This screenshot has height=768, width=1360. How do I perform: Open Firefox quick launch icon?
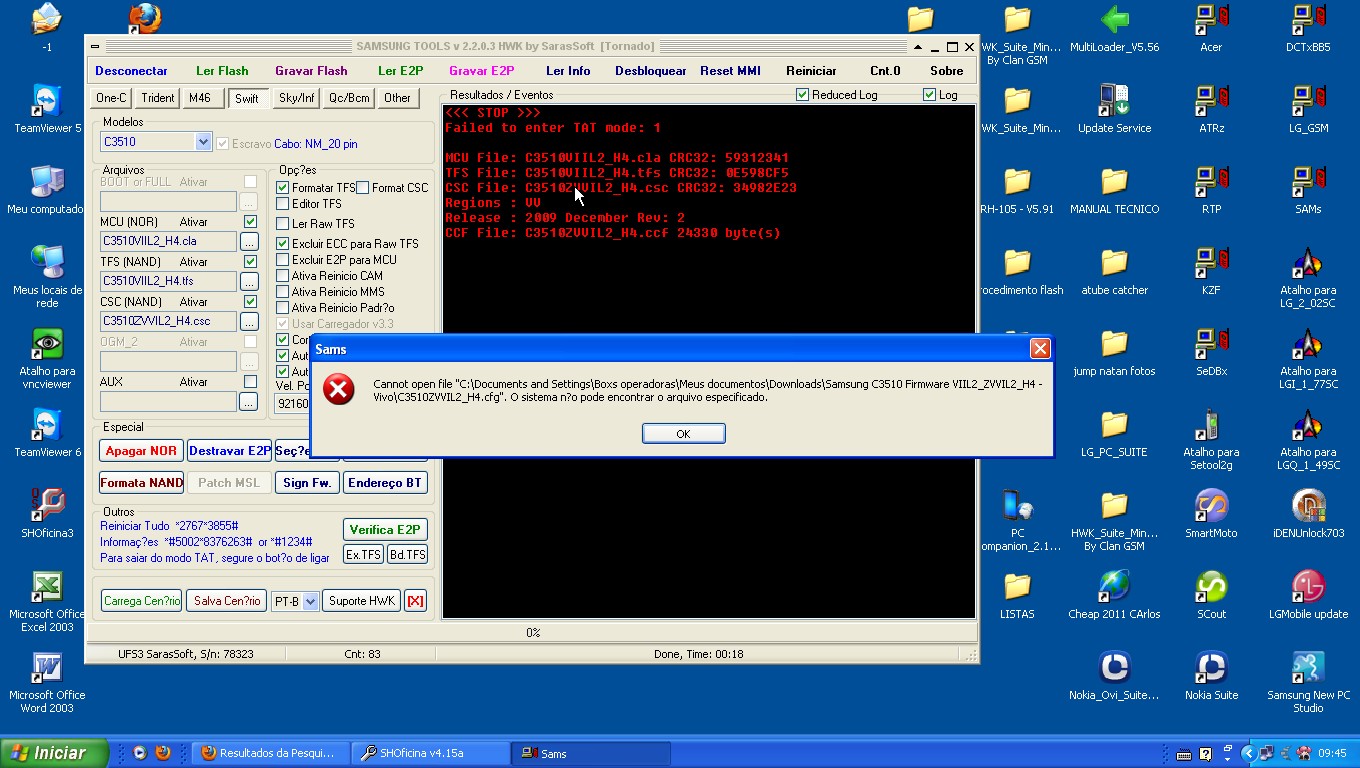[x=162, y=753]
